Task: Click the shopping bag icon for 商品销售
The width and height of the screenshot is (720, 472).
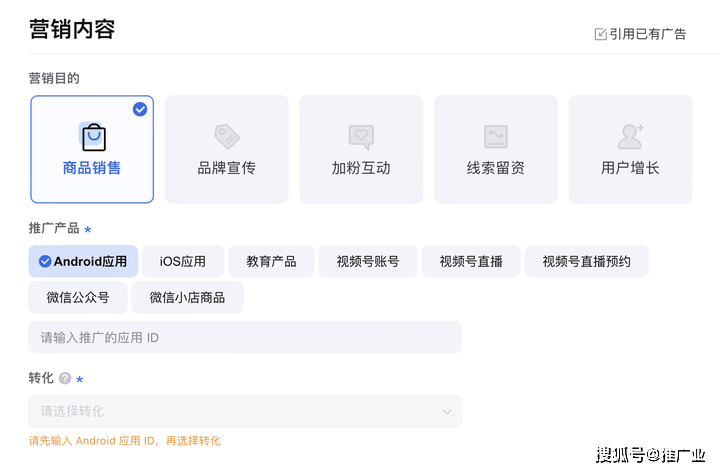Action: click(93, 136)
